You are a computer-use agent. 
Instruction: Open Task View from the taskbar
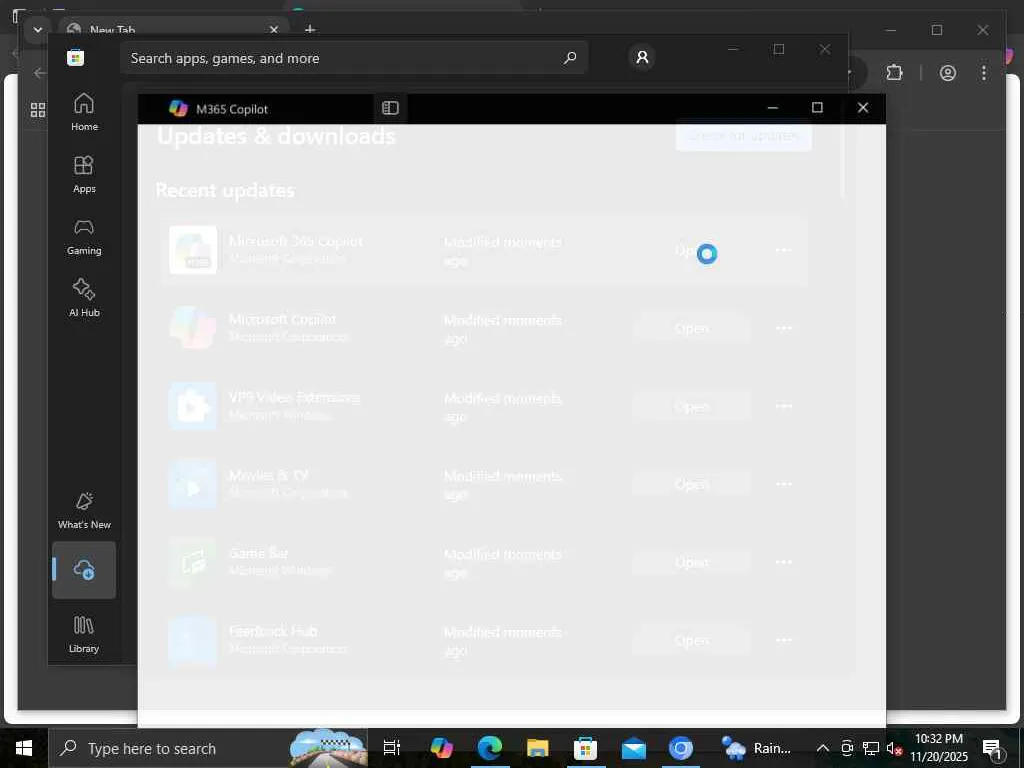(x=391, y=748)
